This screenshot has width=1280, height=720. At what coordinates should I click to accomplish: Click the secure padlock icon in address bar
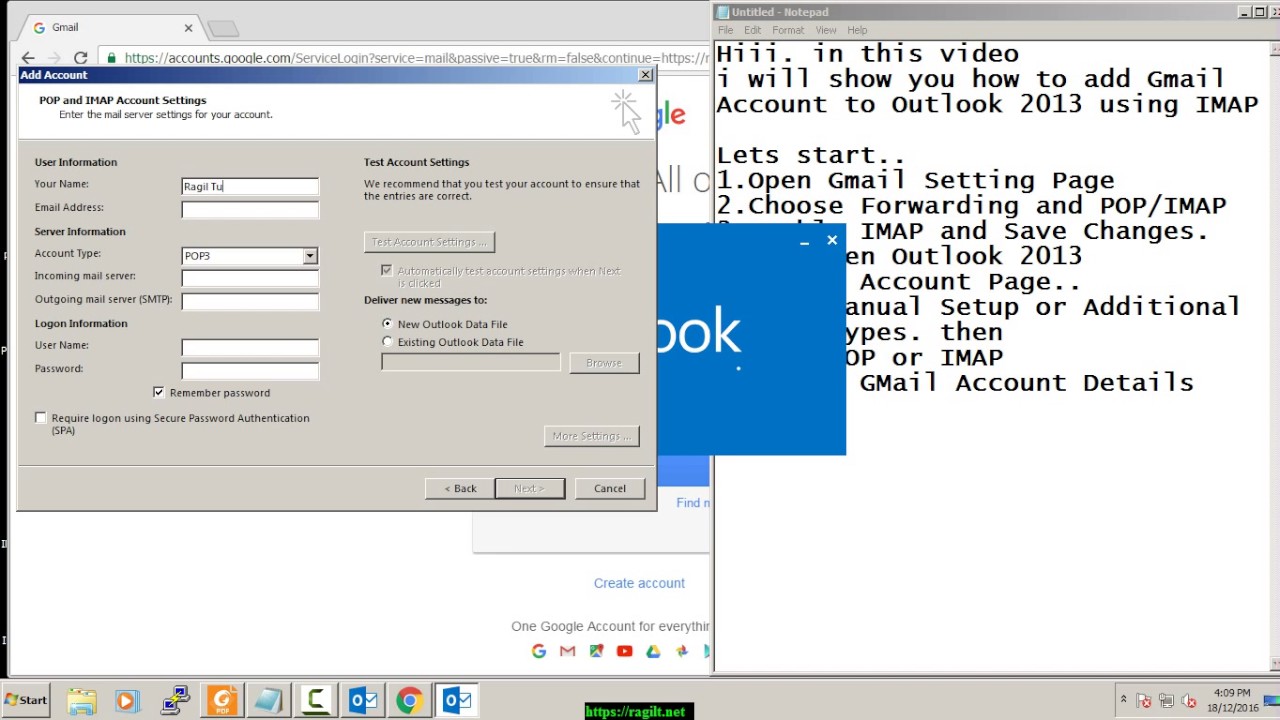pyautogui.click(x=111, y=58)
